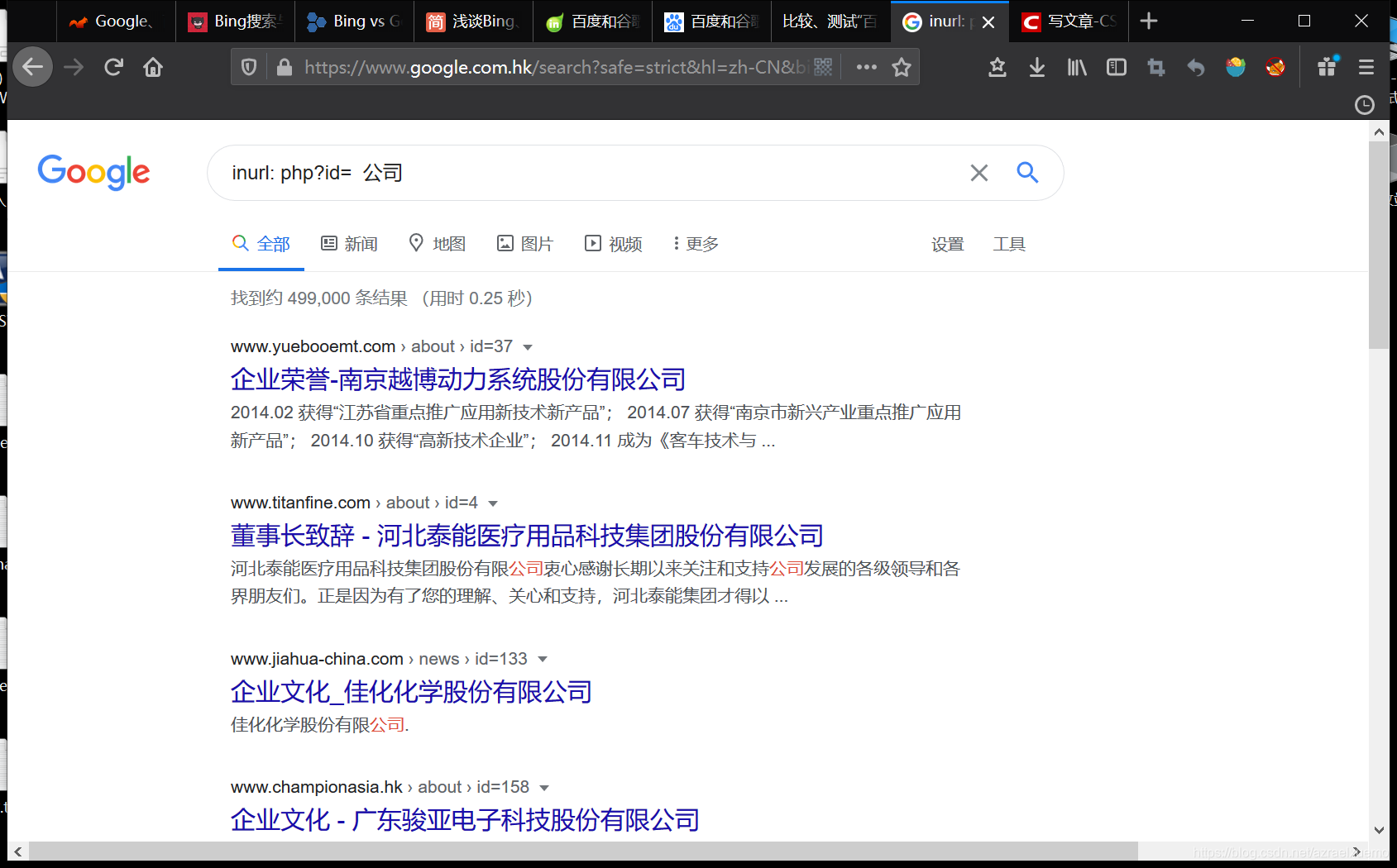Go forward with the forward arrow
Screen dimensions: 1397x868
click(74, 67)
